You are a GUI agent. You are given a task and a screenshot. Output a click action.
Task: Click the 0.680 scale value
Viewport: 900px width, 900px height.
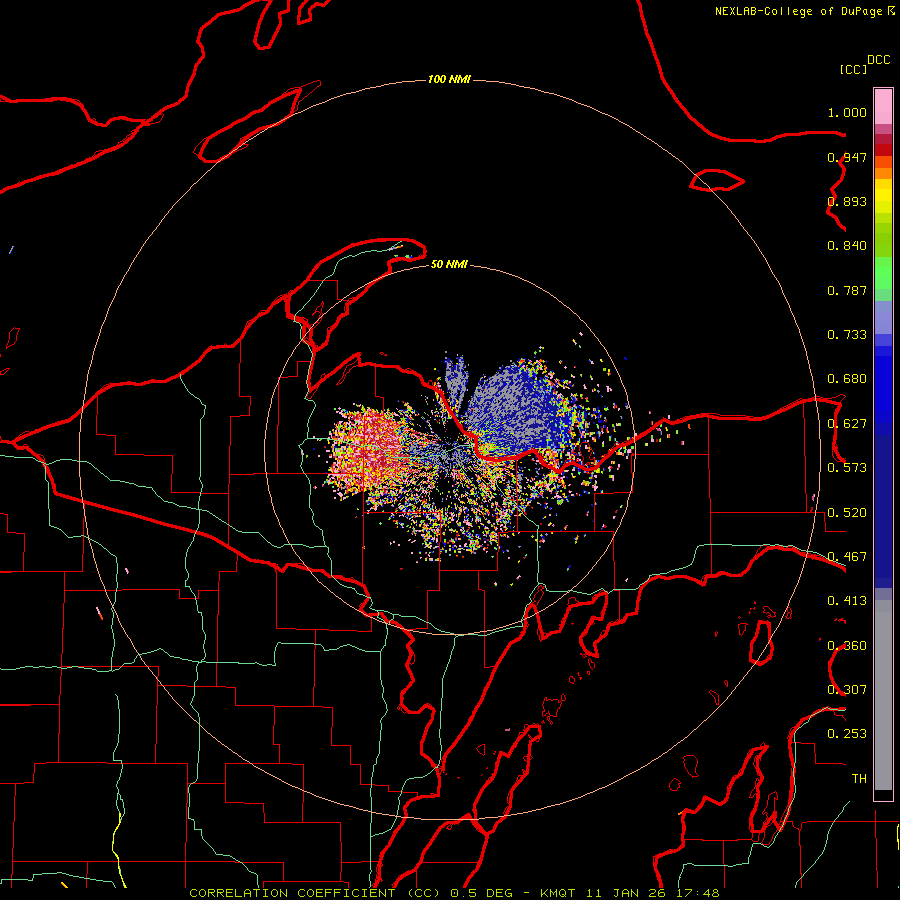click(847, 379)
